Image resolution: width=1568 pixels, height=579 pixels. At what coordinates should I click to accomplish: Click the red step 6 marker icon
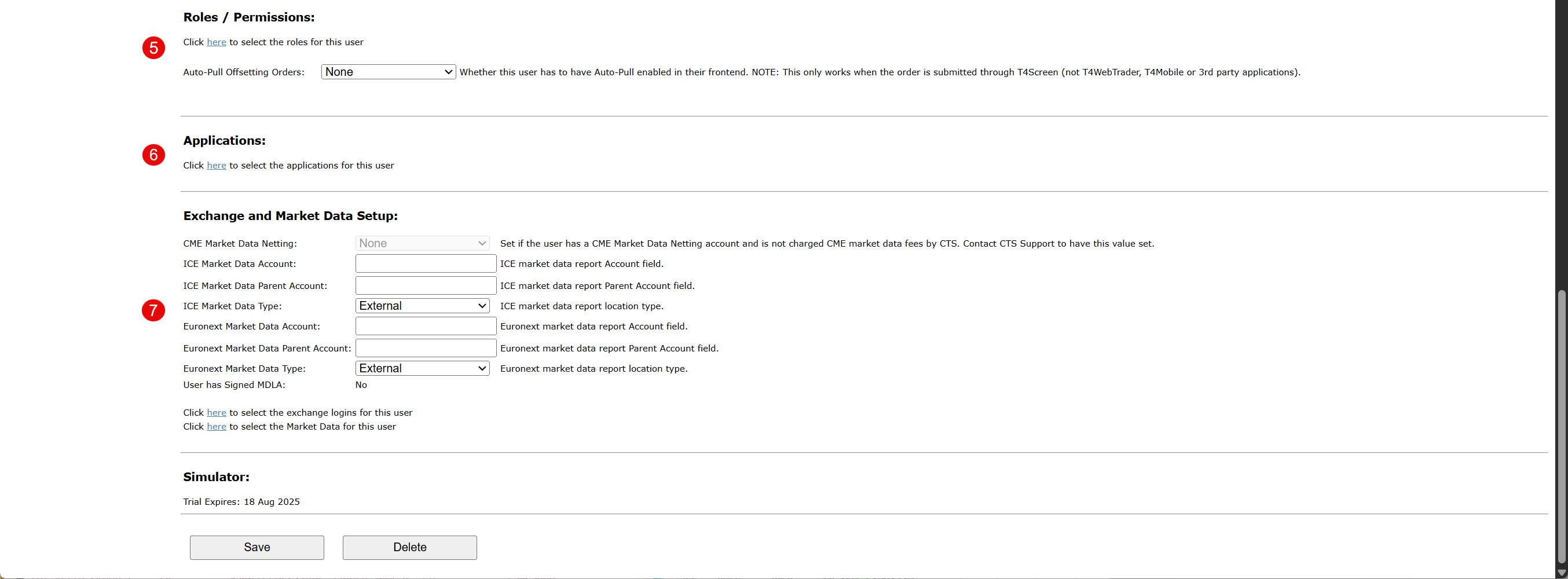153,155
